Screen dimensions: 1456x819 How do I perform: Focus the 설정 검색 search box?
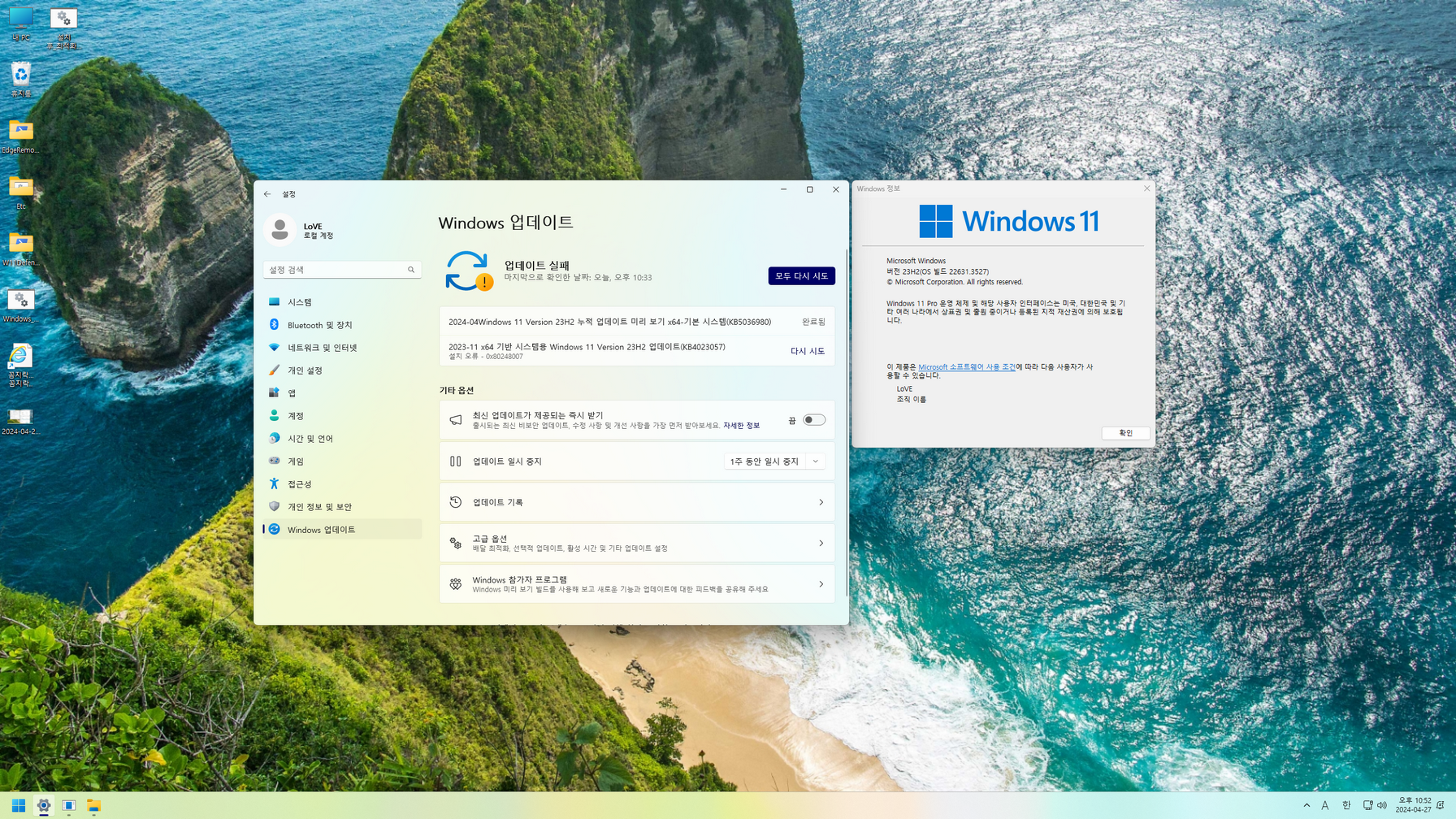342,270
